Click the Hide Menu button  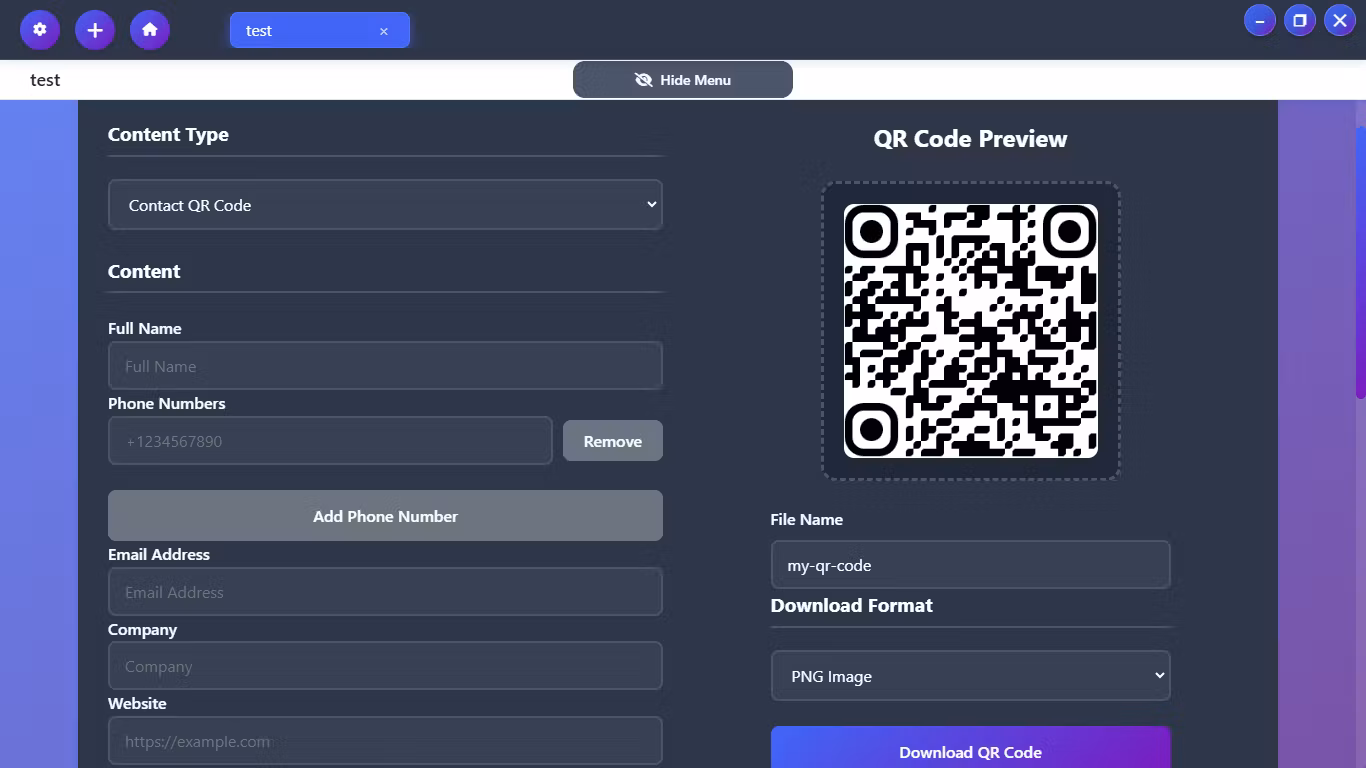pyautogui.click(x=683, y=80)
